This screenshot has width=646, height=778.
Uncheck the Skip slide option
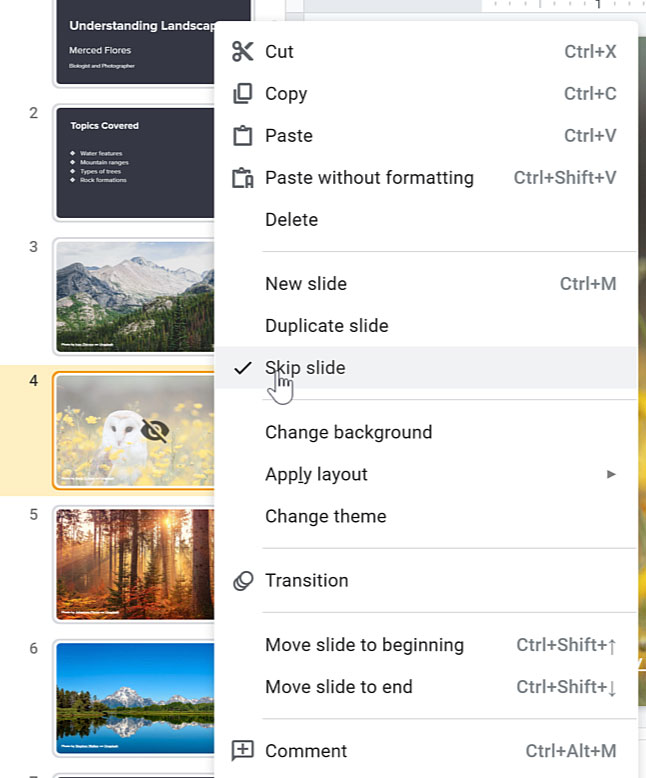305,368
